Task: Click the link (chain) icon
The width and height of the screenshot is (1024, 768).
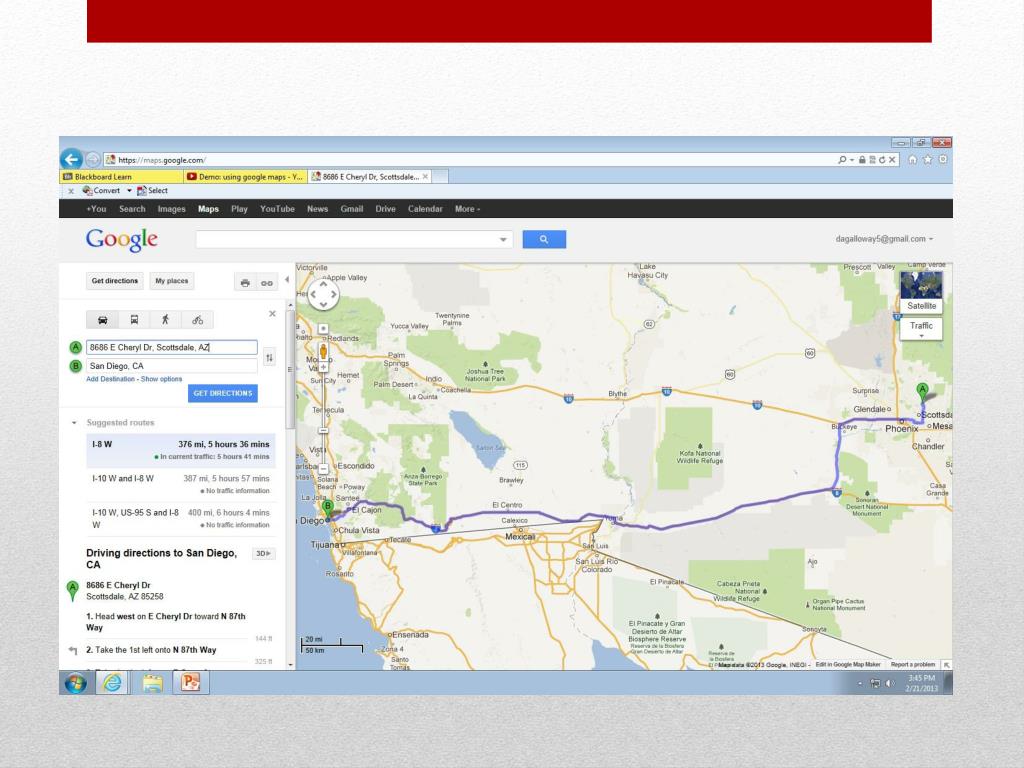Action: [x=267, y=283]
